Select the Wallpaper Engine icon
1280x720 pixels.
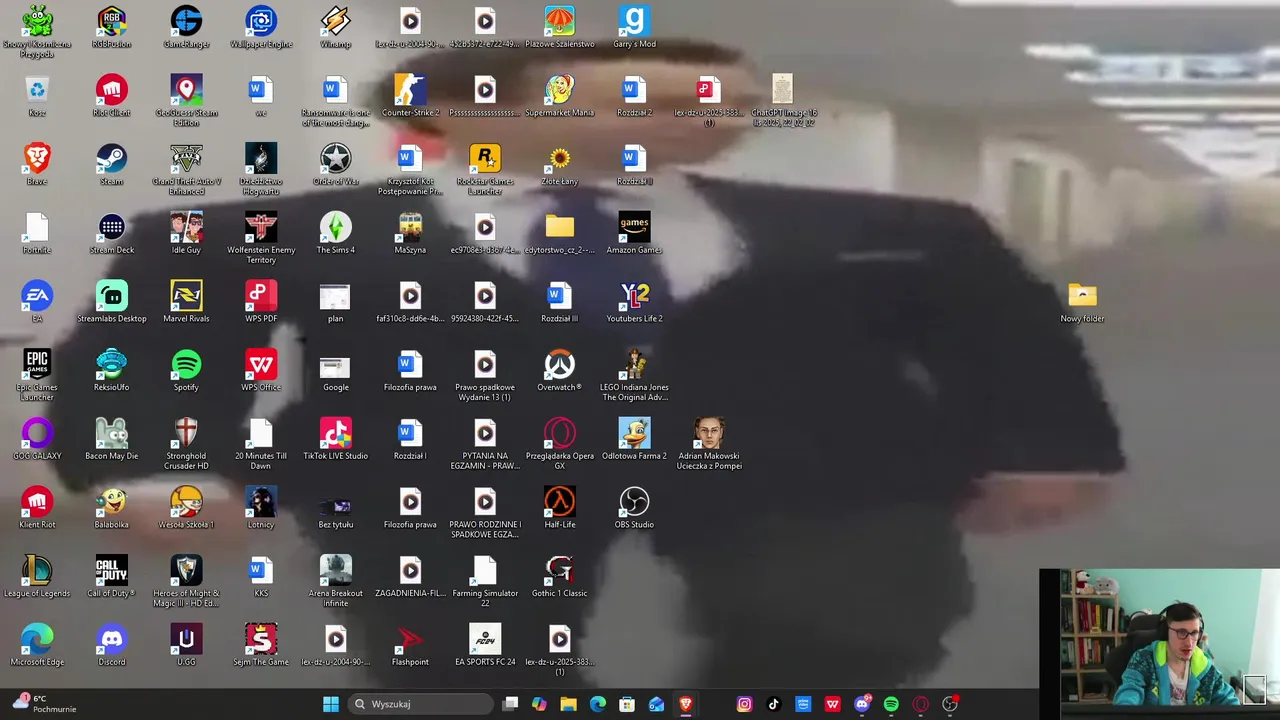pos(261,27)
